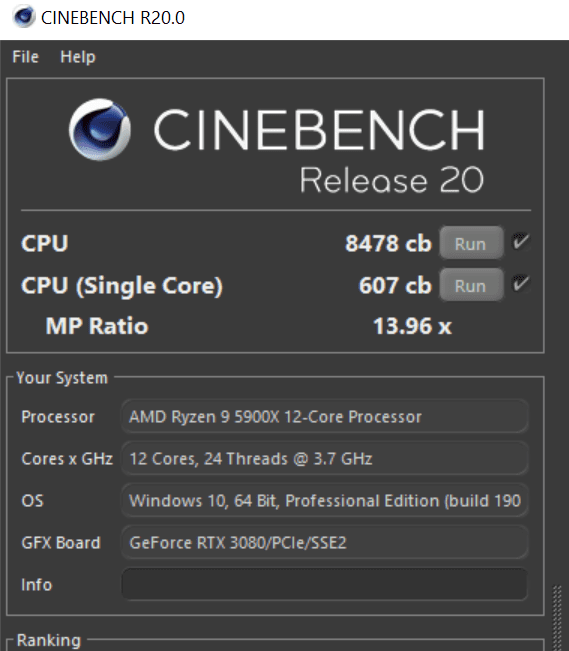Click the Cores x GHz field
Image resolution: width=569 pixels, height=651 pixels.
324,458
